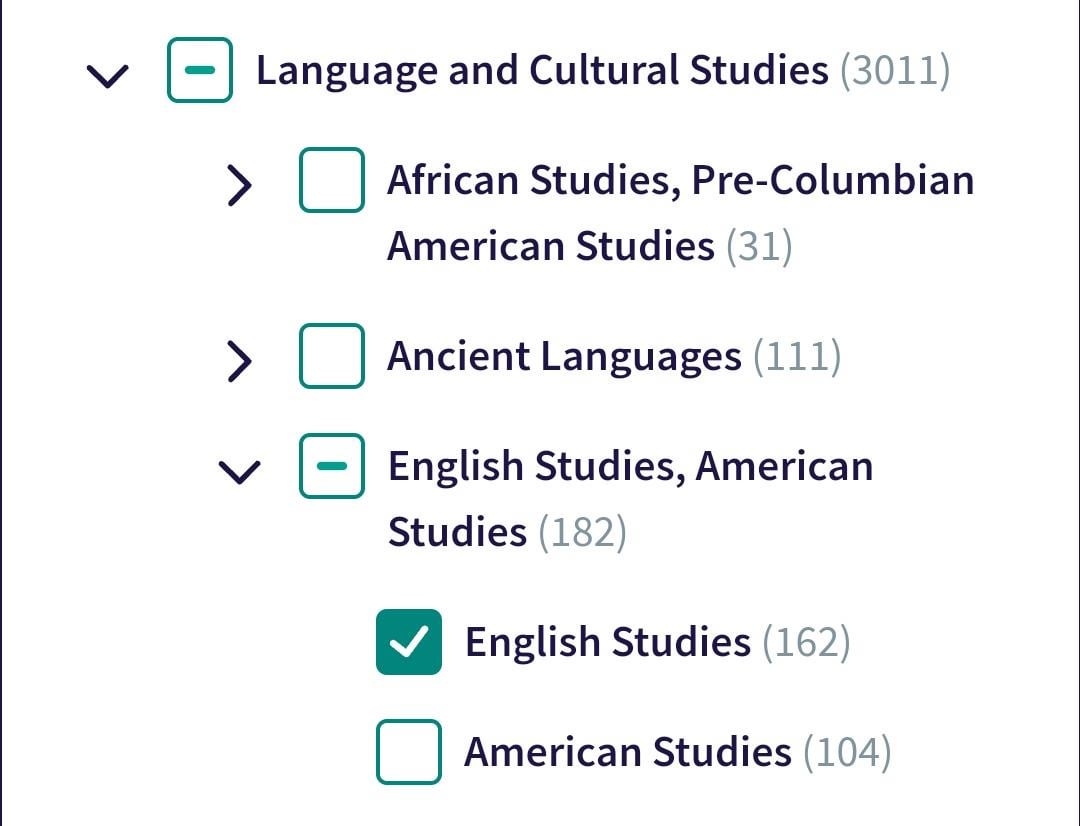Click the English Studies label text

(x=608, y=643)
